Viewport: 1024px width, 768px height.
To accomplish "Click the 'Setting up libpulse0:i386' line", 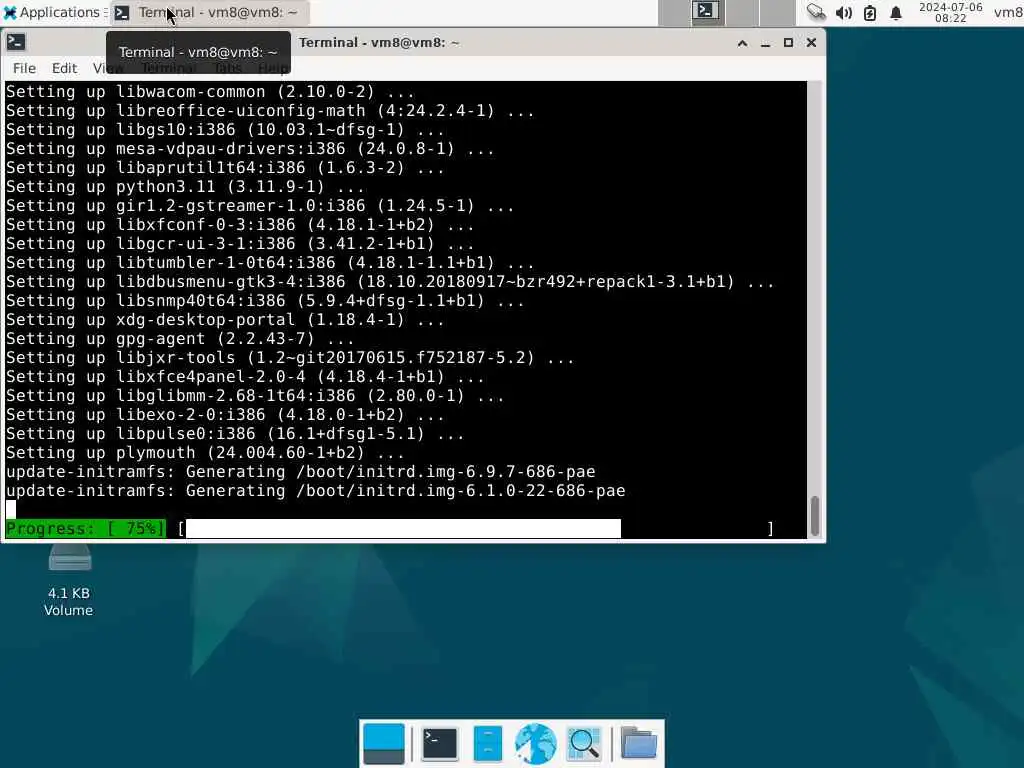I will (235, 434).
